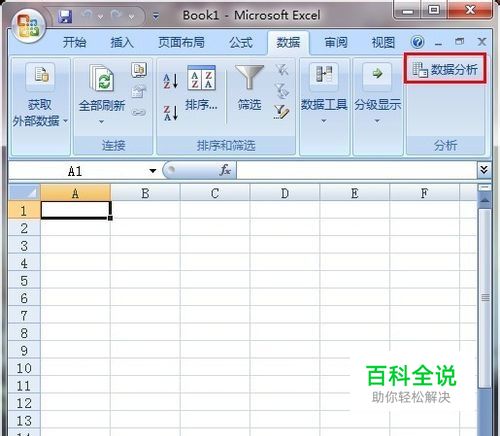Expand the 全部刷新 dropdown arrow
This screenshot has height=436, width=500.
101,122
